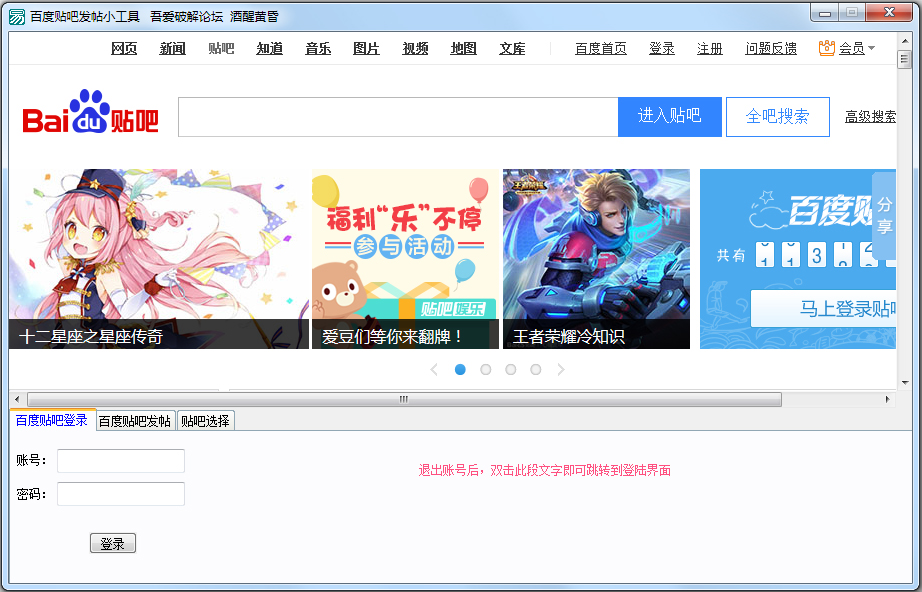Screen dimensions: 922x592
Task: Open the 十二星座之星座传奇 banner thumbnail
Action: click(159, 259)
